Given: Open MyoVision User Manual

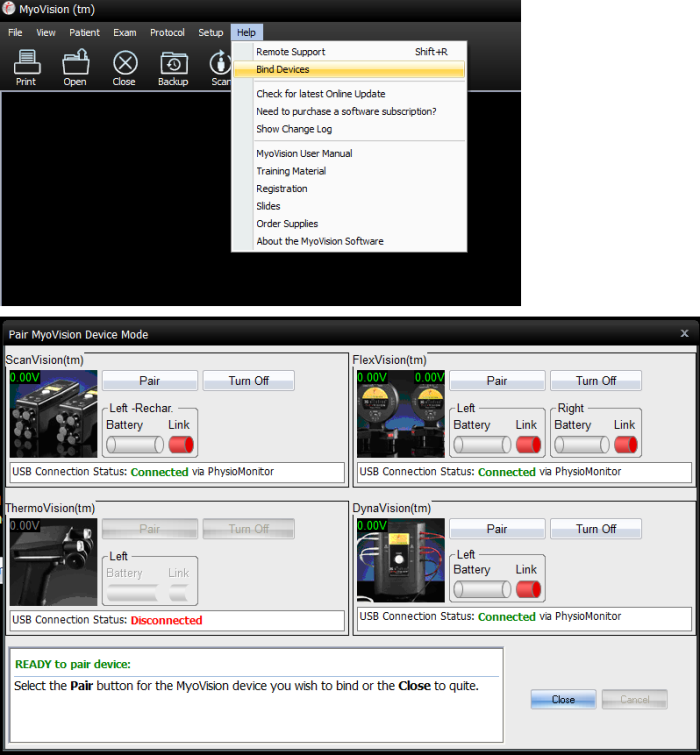Looking at the screenshot, I should (349, 154).
